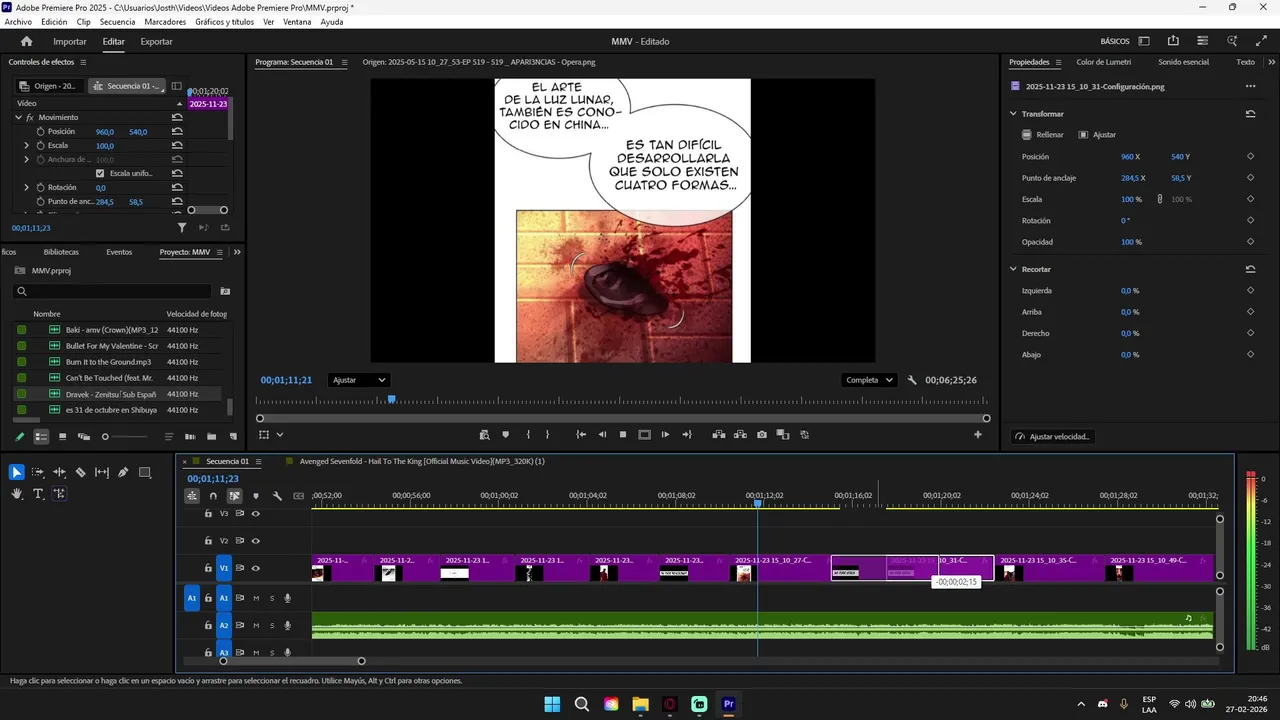Select the Razor tool
Image resolution: width=1280 pixels, height=720 pixels.
pos(81,472)
